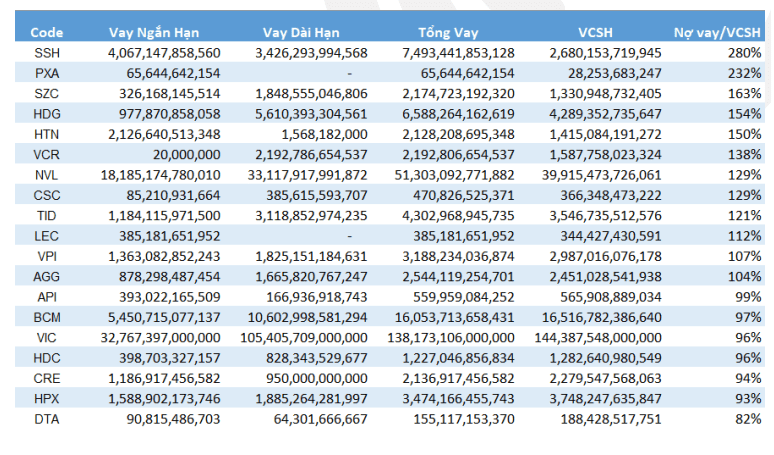The width and height of the screenshot is (774, 455).
Task: Click TID ratio 121%
Action: click(744, 216)
